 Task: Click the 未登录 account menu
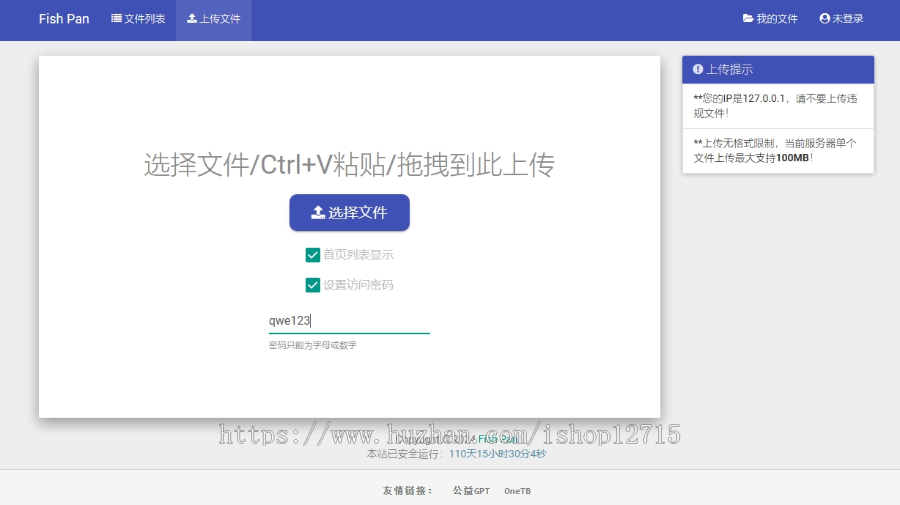(841, 19)
